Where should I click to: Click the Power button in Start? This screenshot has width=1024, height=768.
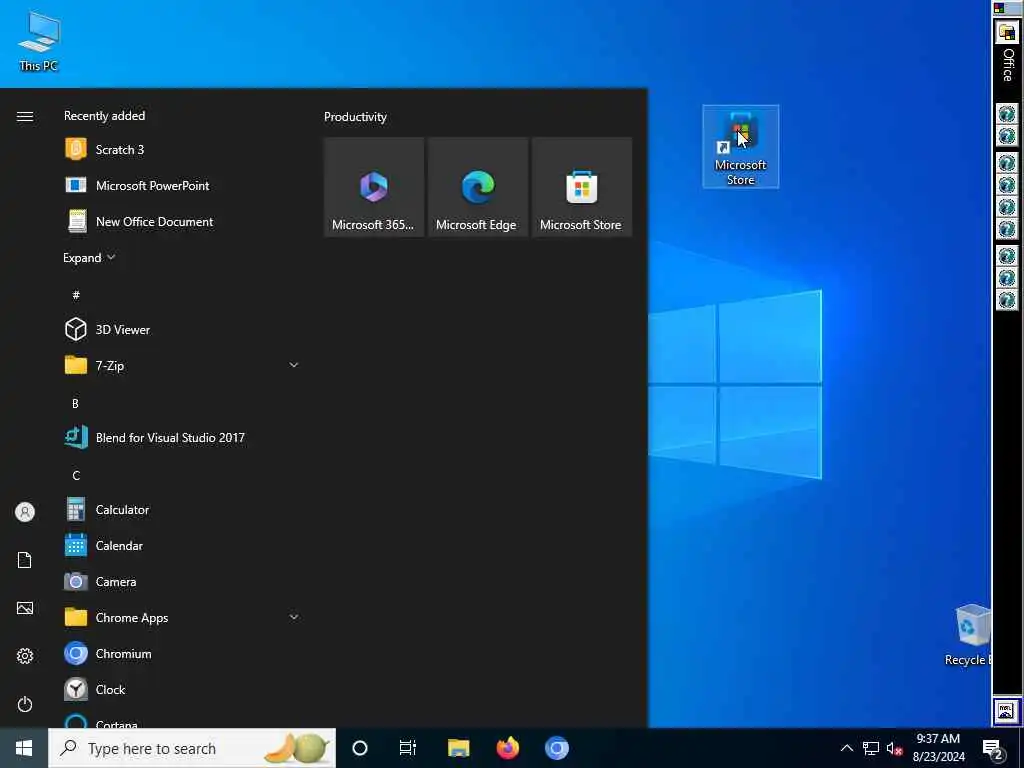(25, 704)
